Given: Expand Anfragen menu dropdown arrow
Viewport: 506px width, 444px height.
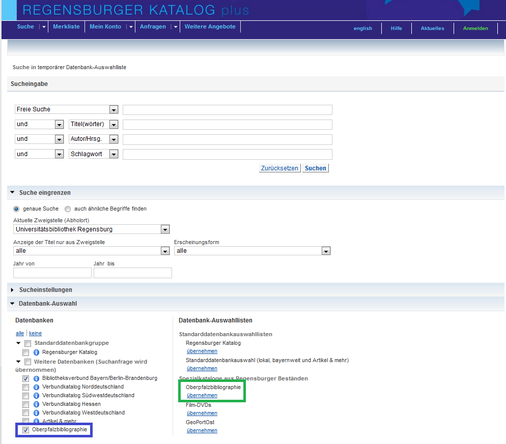Looking at the screenshot, I should 176,27.
